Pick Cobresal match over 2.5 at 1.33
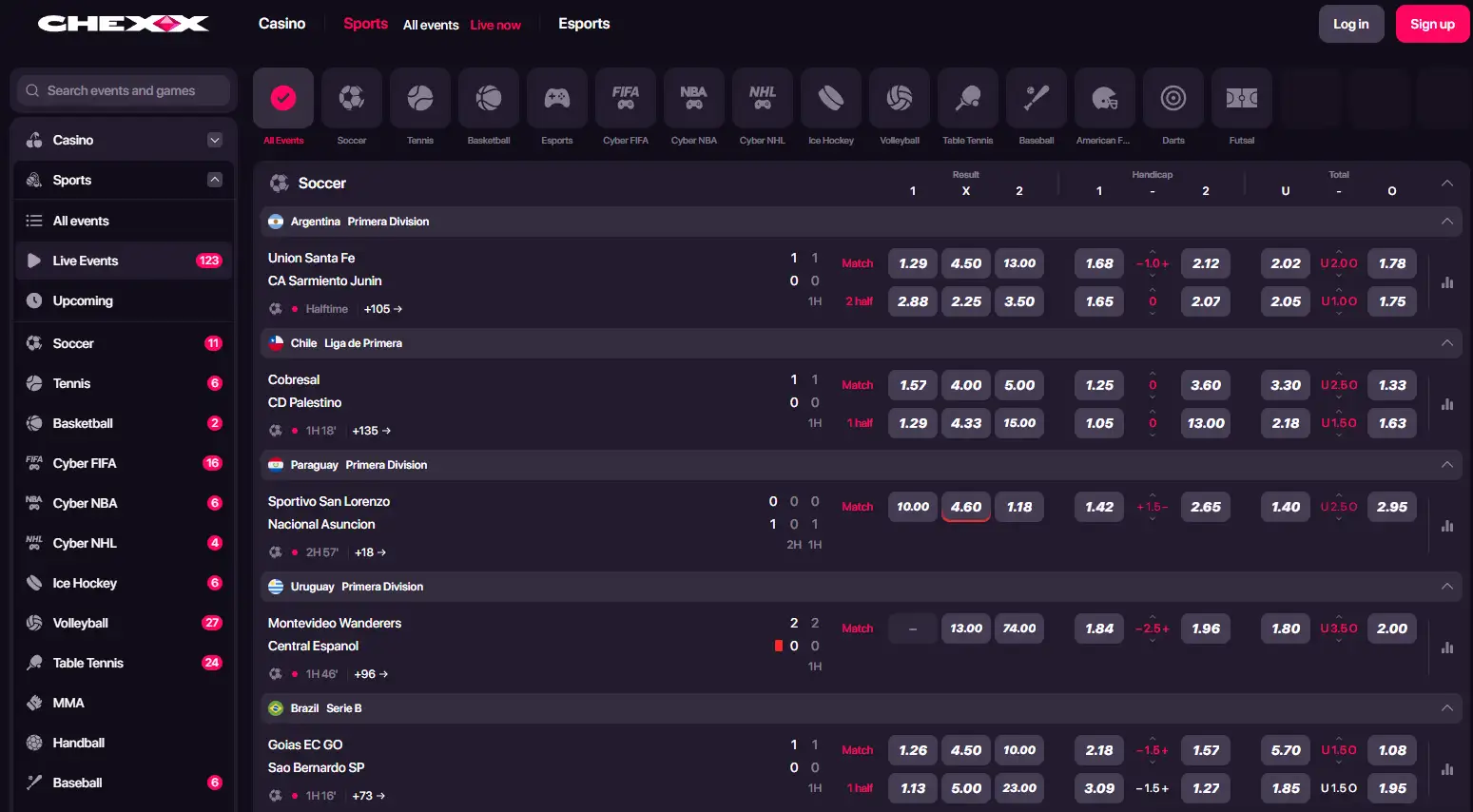Image resolution: width=1473 pixels, height=812 pixels. coord(1392,385)
